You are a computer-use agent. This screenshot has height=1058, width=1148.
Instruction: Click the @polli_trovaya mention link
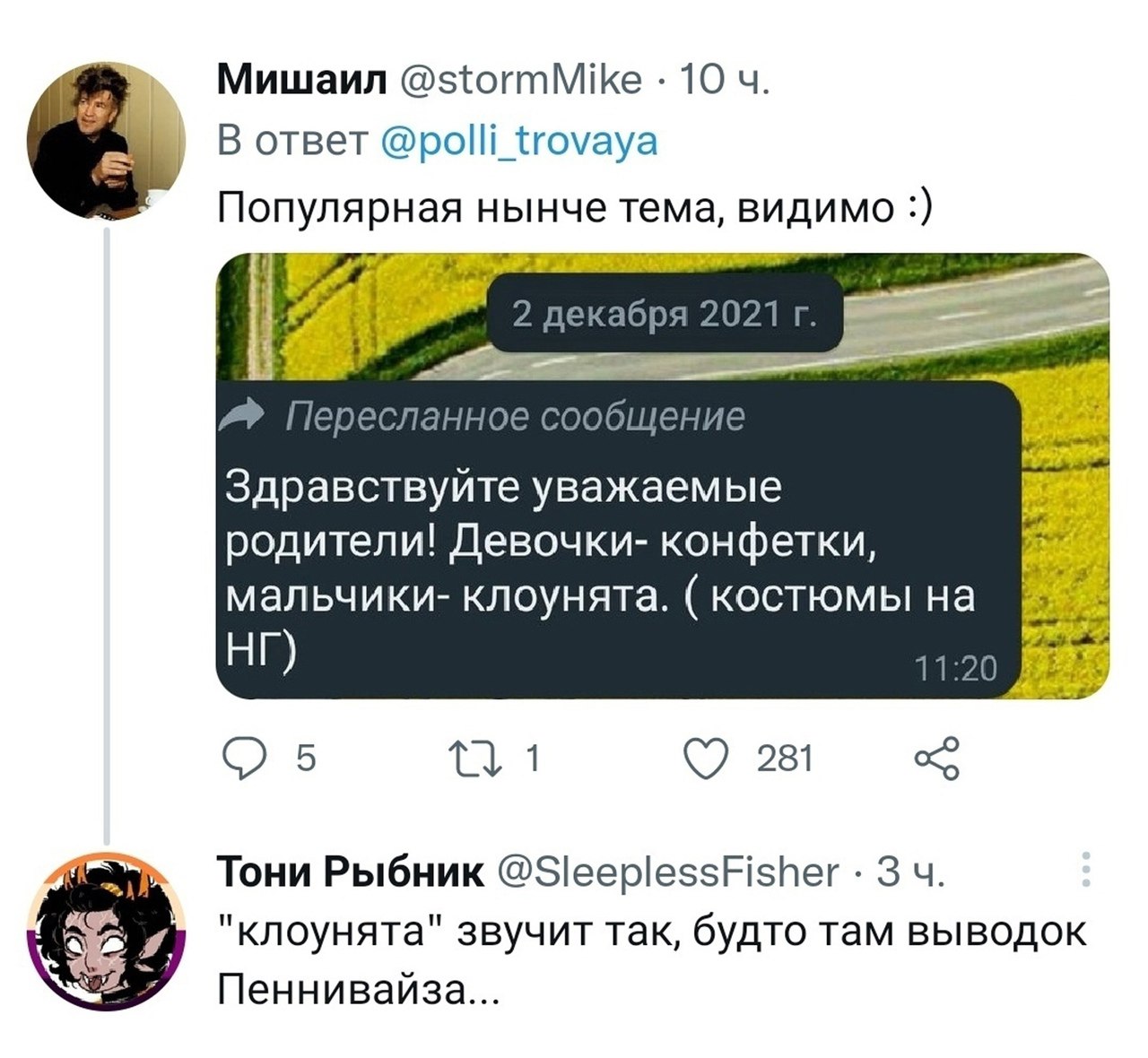pos(519,142)
